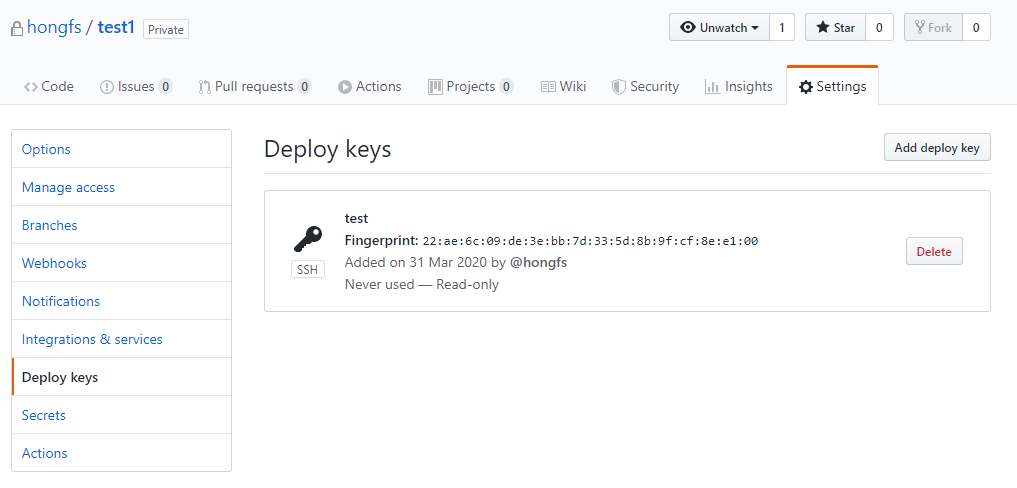The width and height of the screenshot is (1017, 488).
Task: Switch to the Security tab
Action: [x=645, y=86]
